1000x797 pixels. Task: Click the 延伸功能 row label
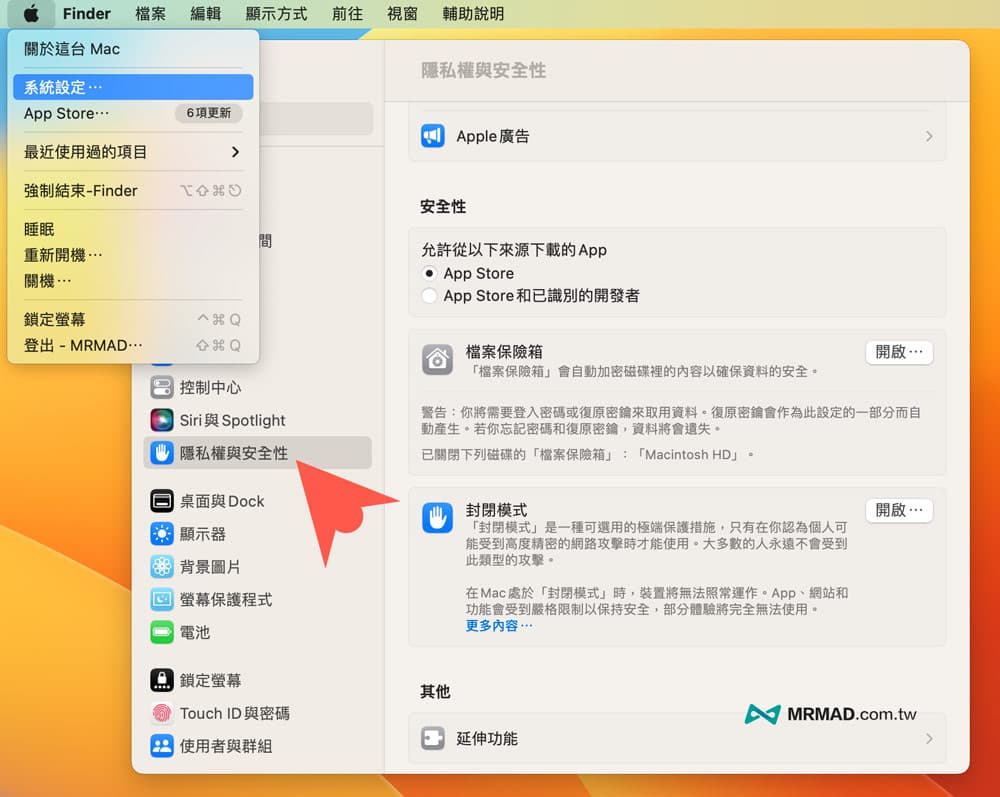pyautogui.click(x=487, y=738)
